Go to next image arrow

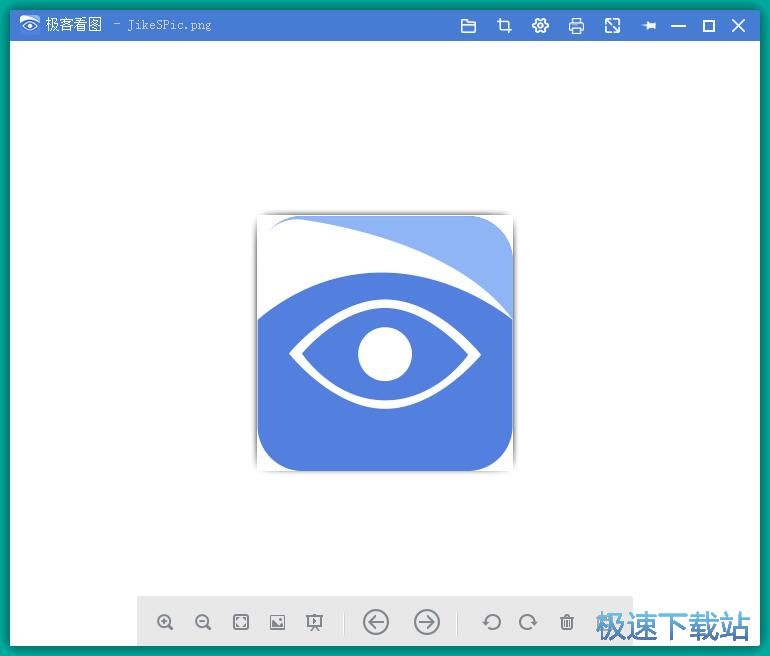pos(427,622)
